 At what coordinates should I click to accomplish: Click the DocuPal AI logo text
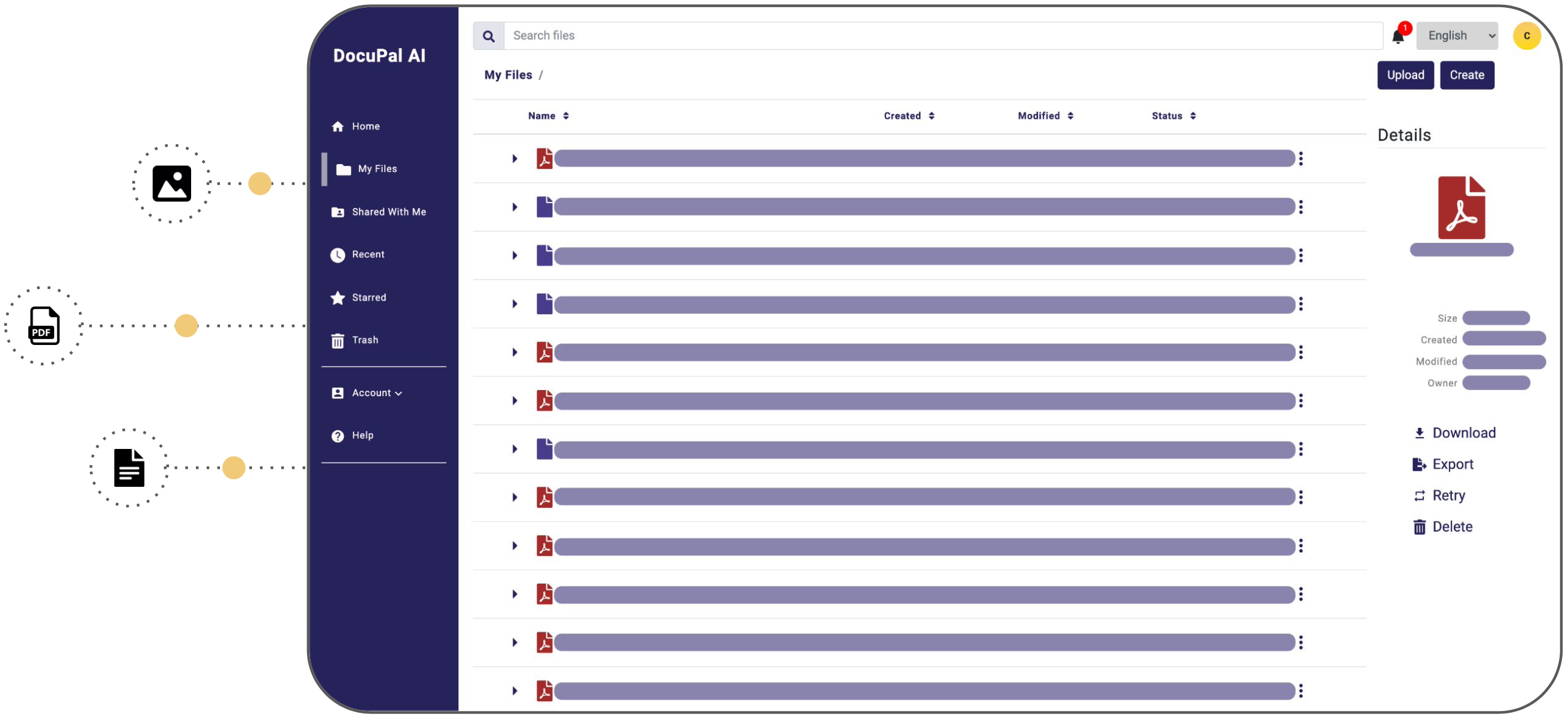[x=379, y=55]
